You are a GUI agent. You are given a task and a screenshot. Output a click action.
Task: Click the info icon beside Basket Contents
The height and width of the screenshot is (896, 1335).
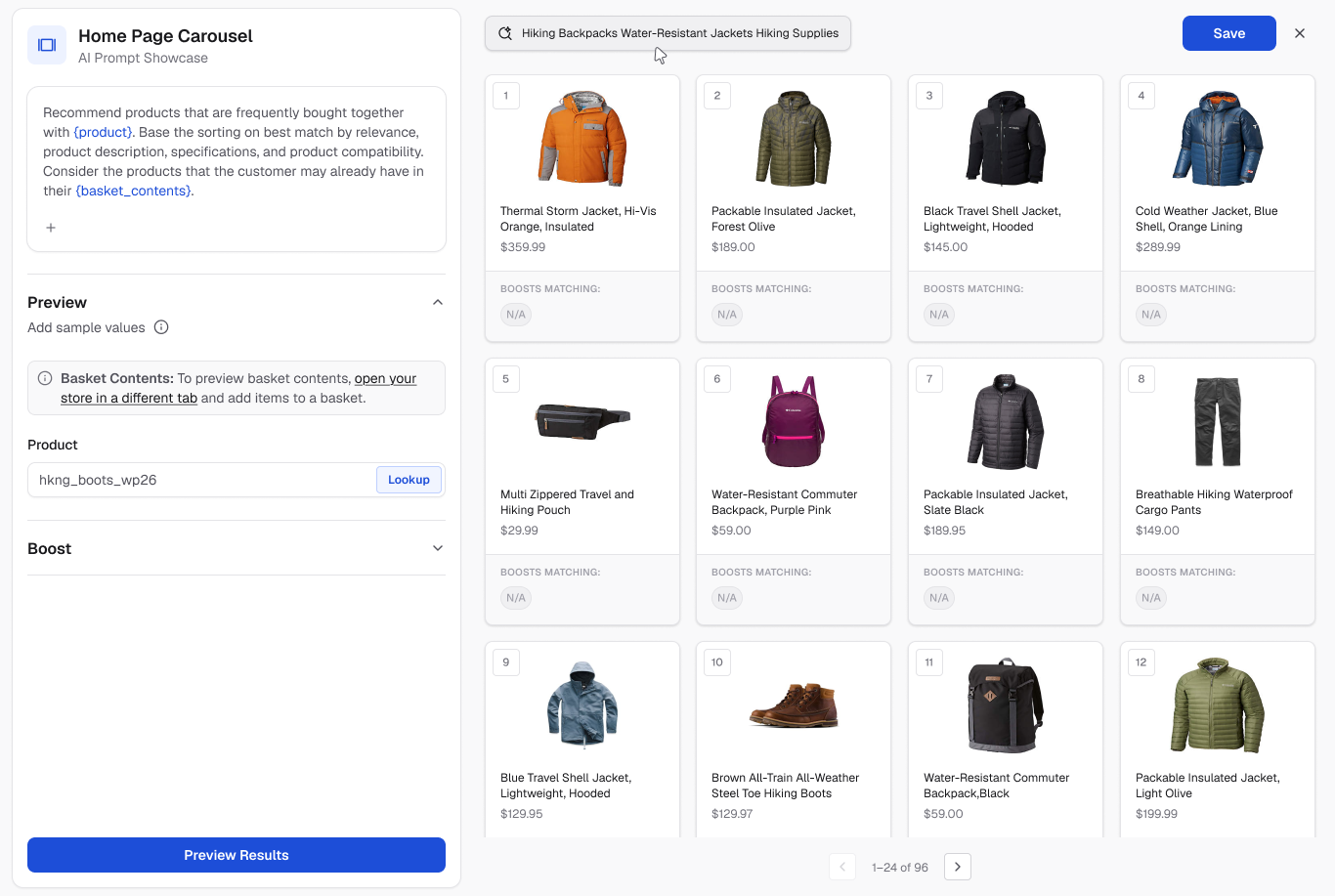pos(45,378)
